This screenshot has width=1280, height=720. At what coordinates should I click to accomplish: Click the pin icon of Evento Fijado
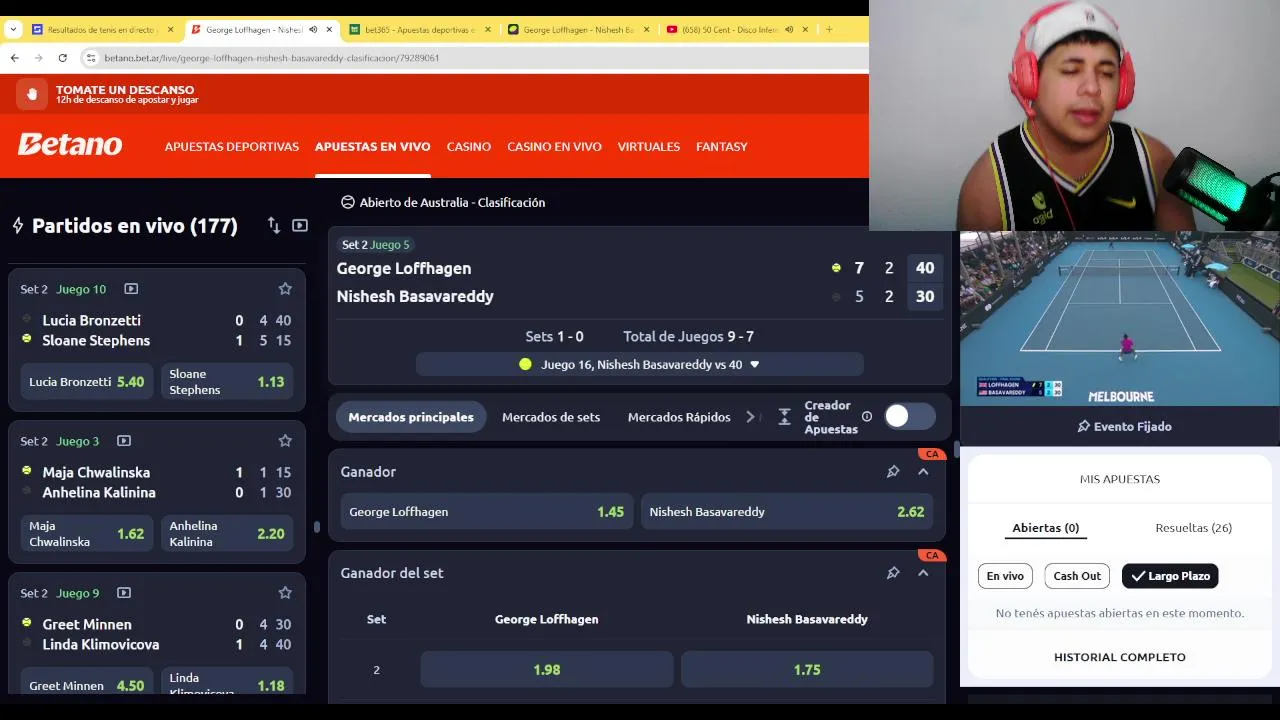point(1083,426)
